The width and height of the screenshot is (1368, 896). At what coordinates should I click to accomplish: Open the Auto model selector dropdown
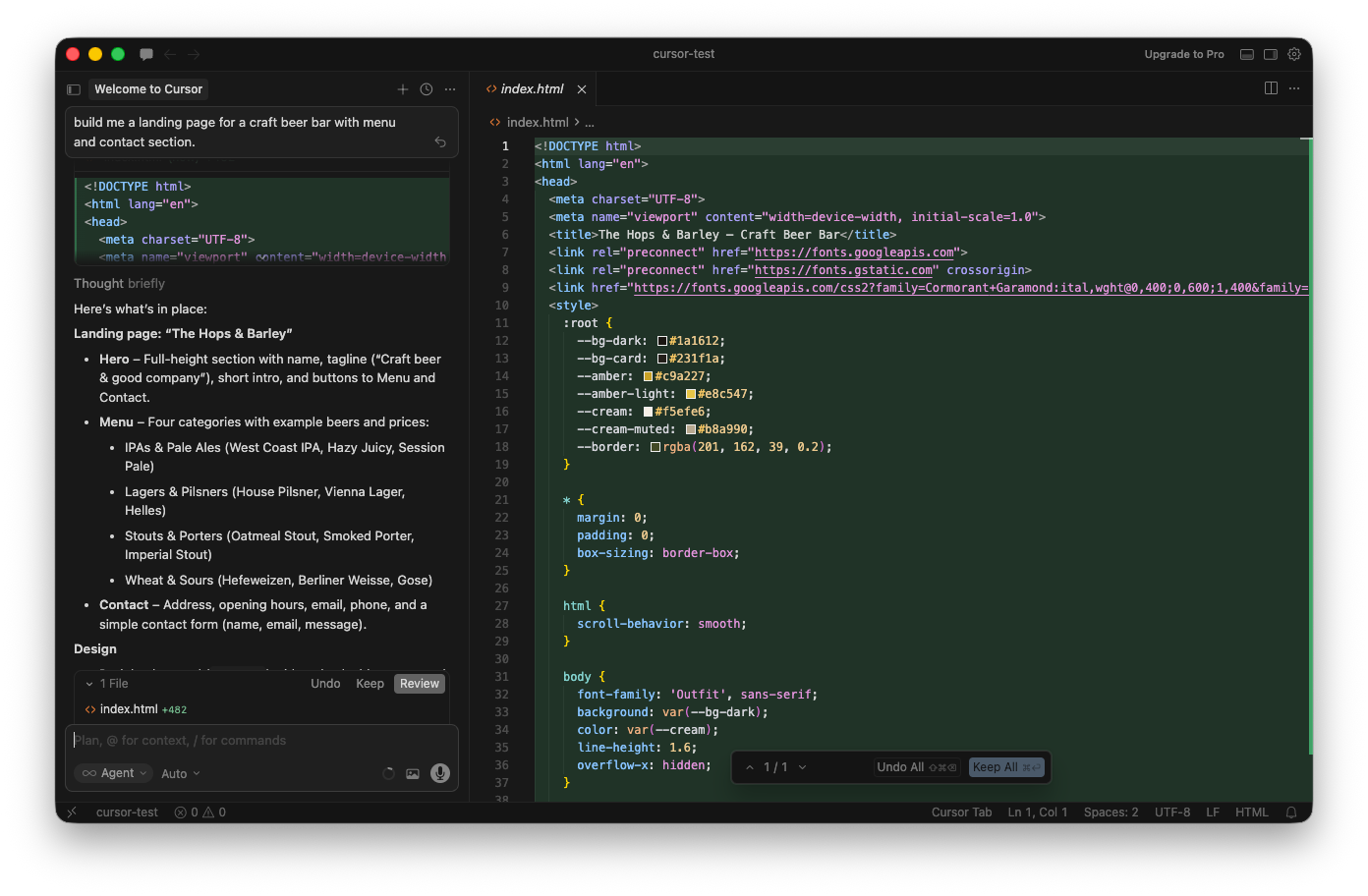pyautogui.click(x=179, y=773)
